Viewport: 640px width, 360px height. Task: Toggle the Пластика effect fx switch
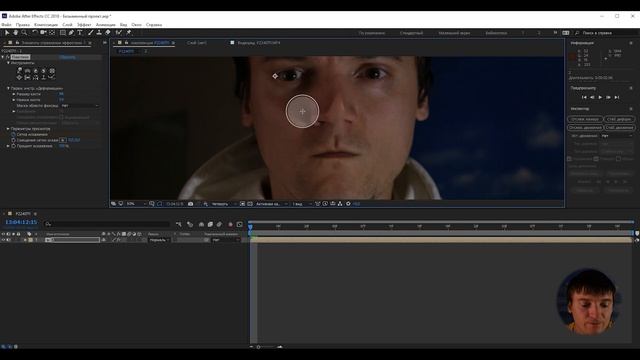click(x=7, y=57)
